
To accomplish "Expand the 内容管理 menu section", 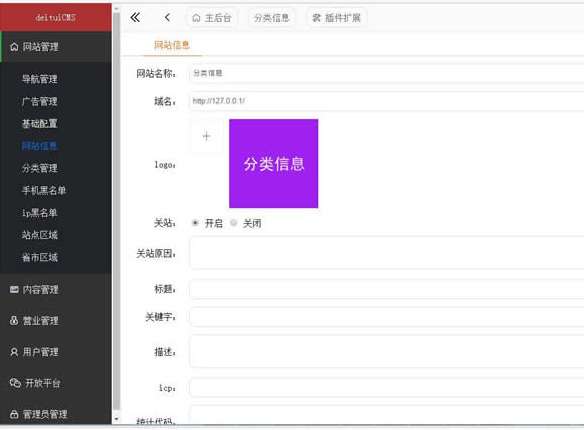I will 56,289.
